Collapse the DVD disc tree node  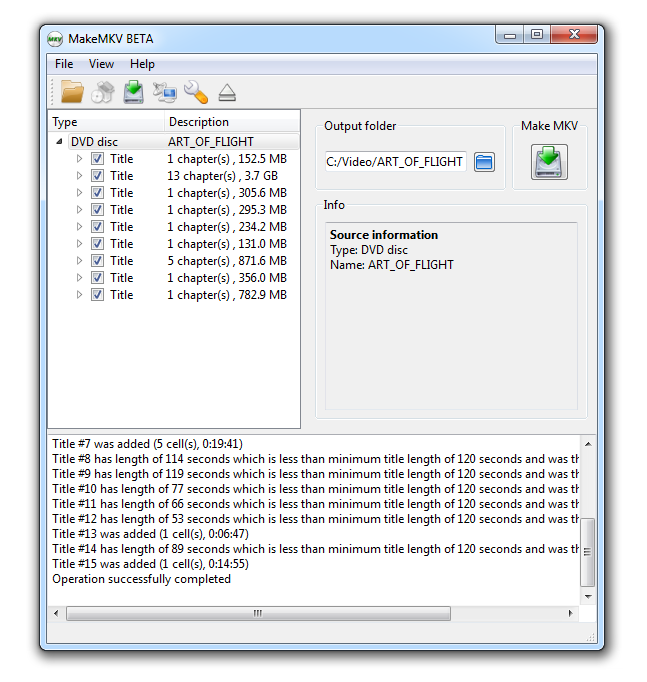[x=60, y=141]
